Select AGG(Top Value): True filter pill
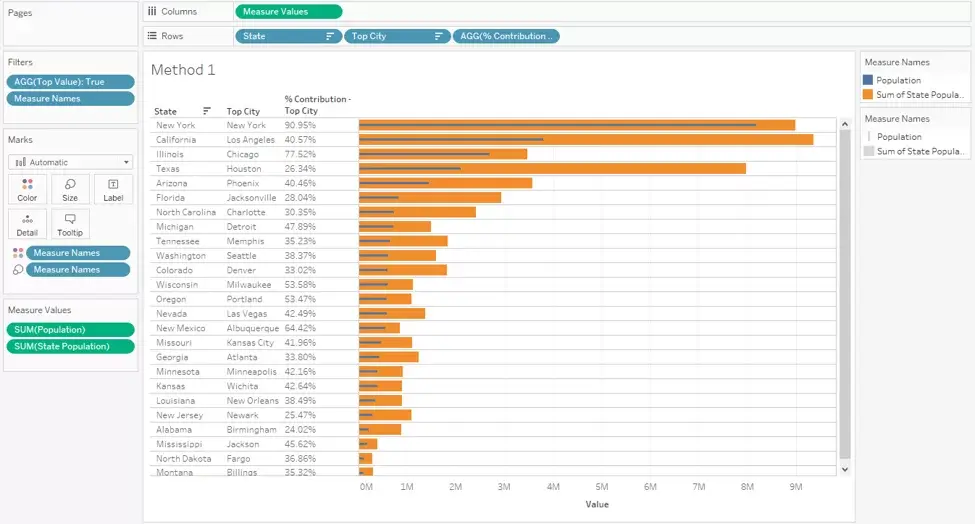This screenshot has width=975, height=524. [70, 81]
